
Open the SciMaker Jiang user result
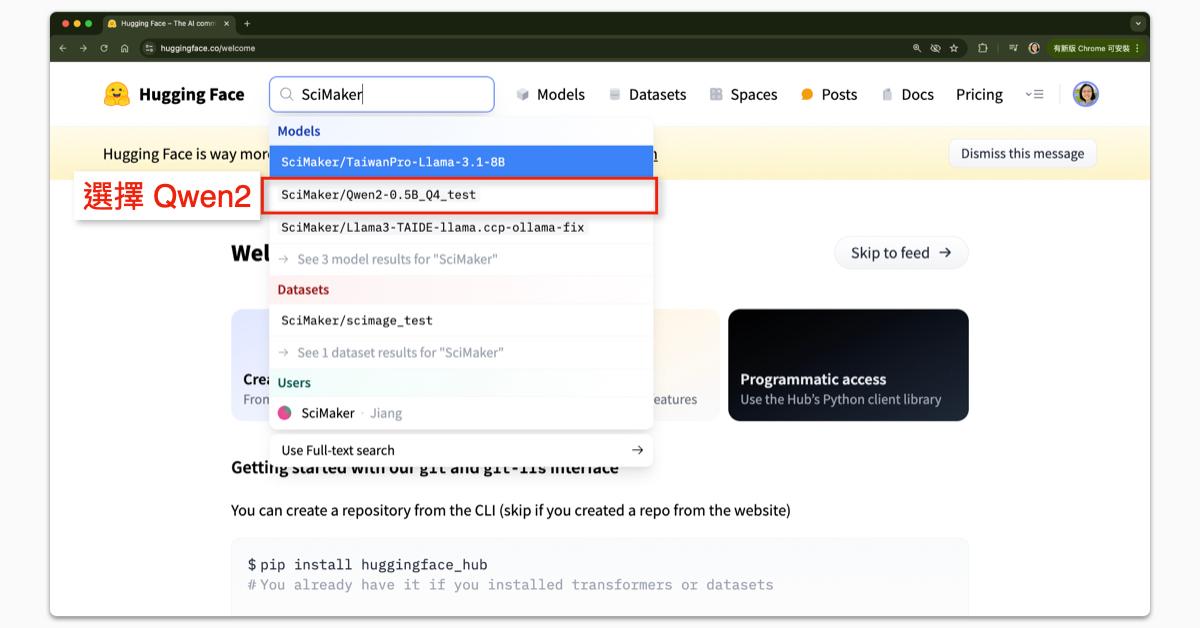pos(461,413)
